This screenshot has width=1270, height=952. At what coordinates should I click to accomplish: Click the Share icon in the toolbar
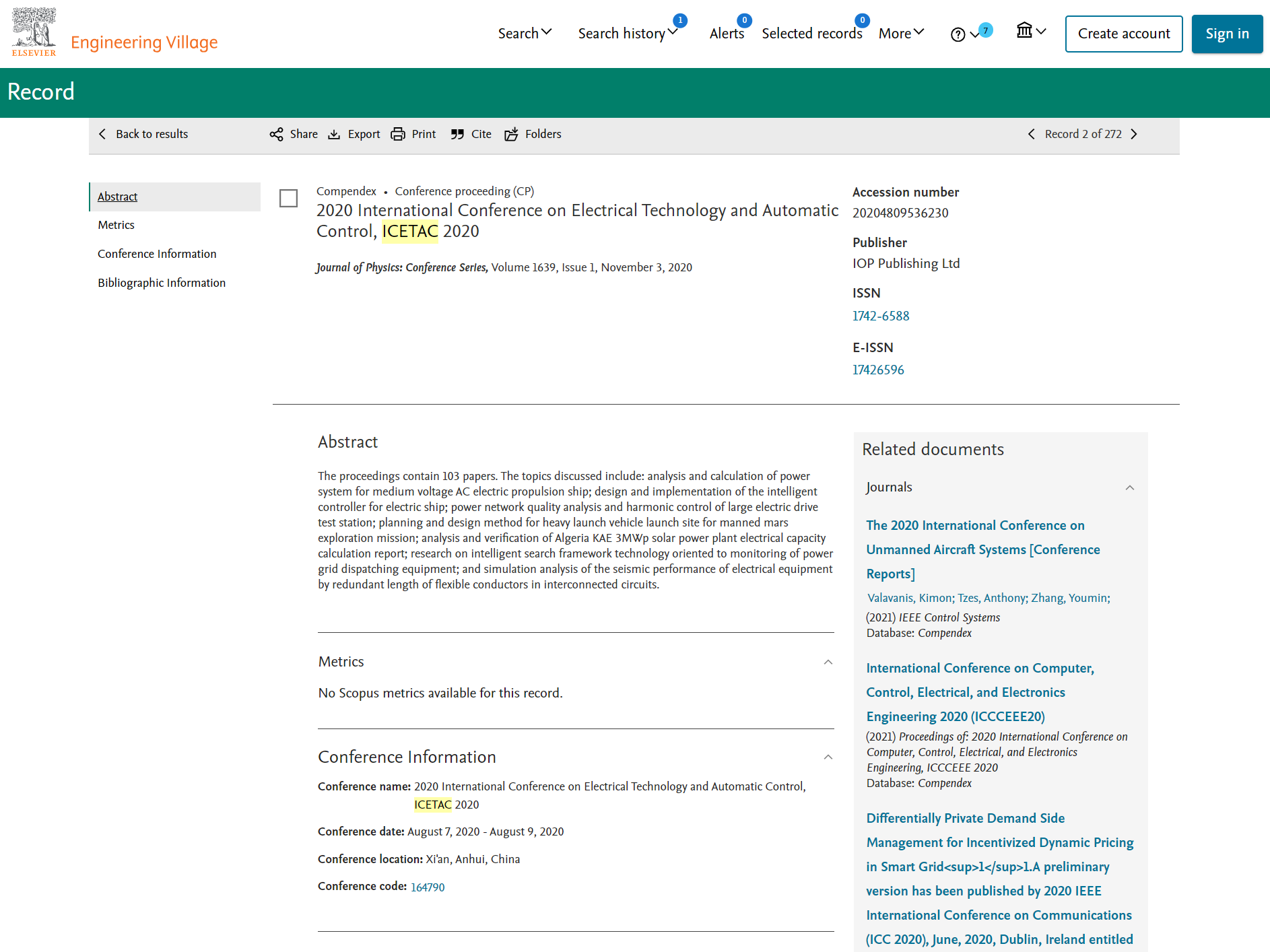276,134
